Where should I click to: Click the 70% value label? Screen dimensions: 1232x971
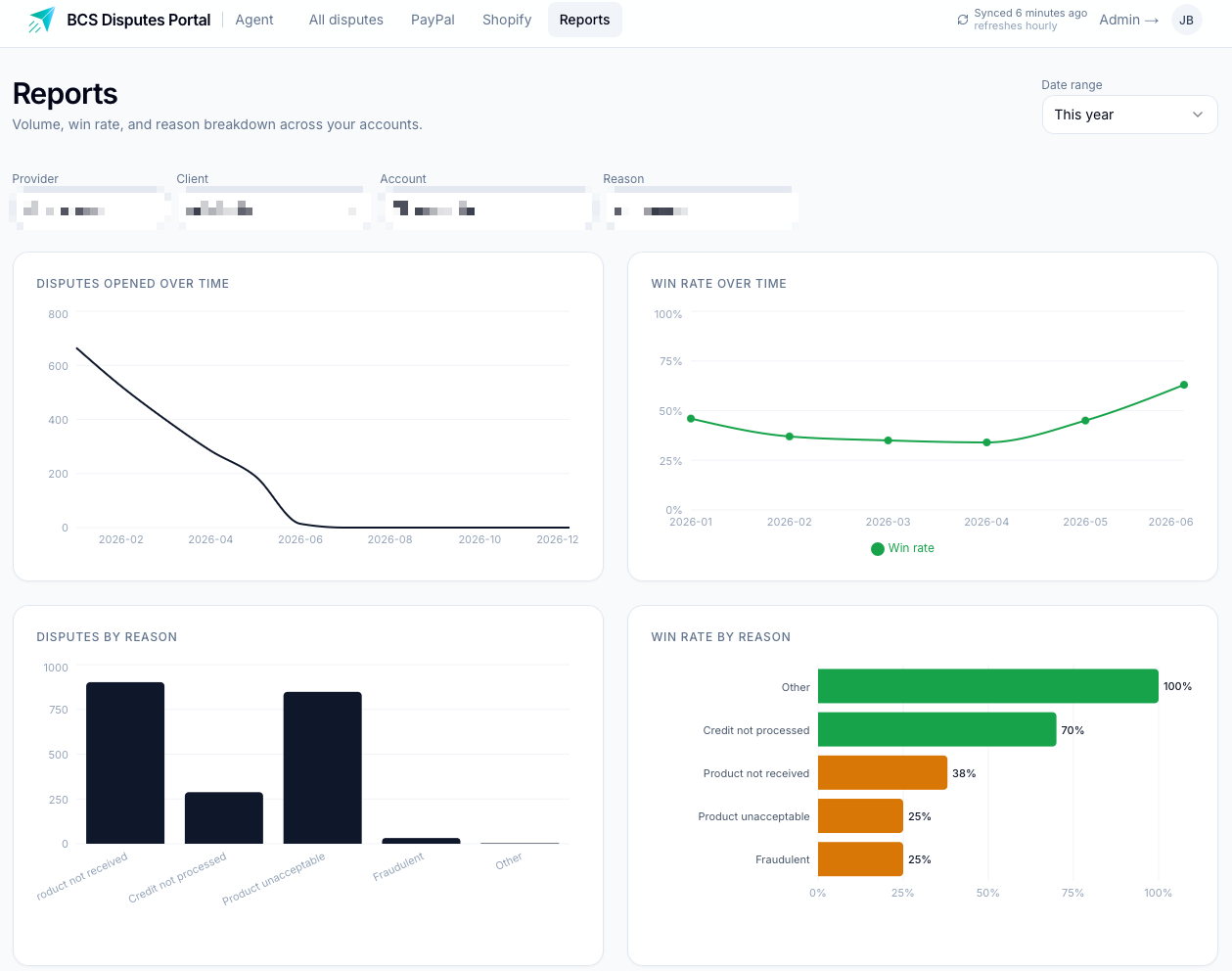1072,730
